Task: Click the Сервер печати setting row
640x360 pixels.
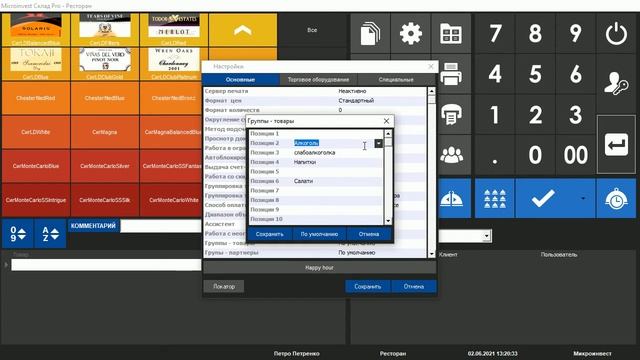Action: click(315, 91)
